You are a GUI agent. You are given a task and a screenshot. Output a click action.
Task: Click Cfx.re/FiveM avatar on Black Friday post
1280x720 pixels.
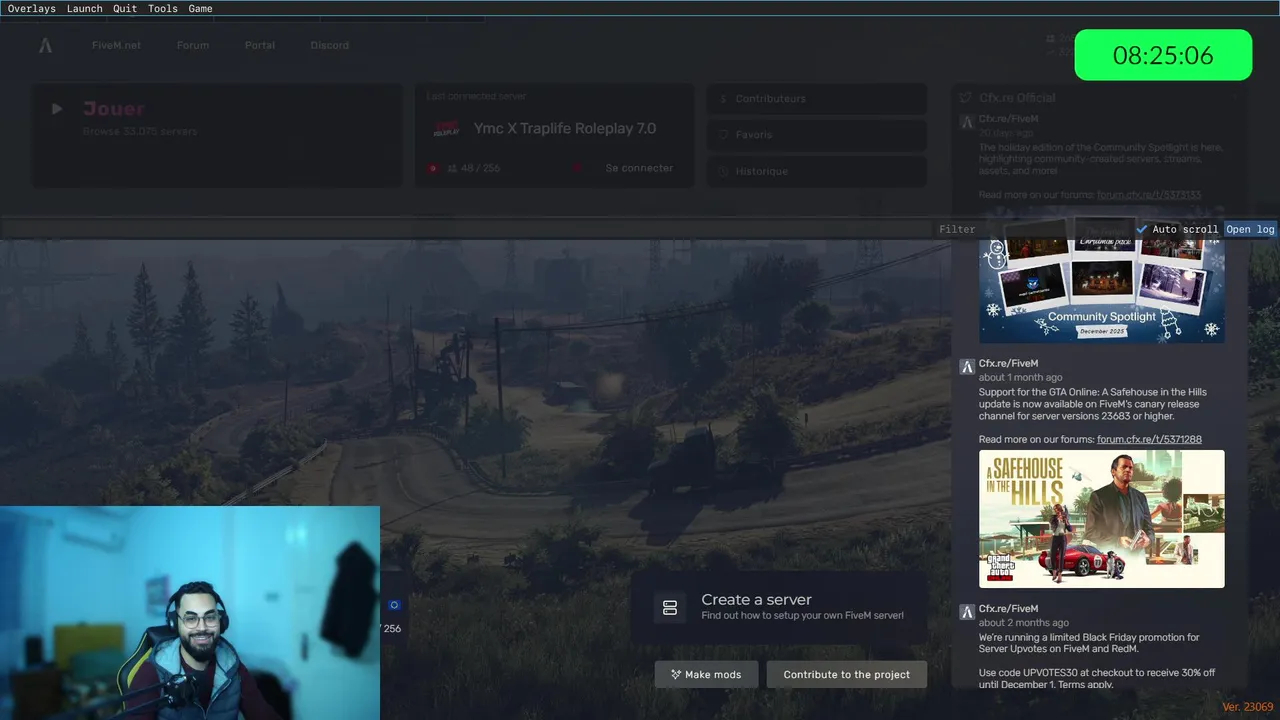point(967,612)
